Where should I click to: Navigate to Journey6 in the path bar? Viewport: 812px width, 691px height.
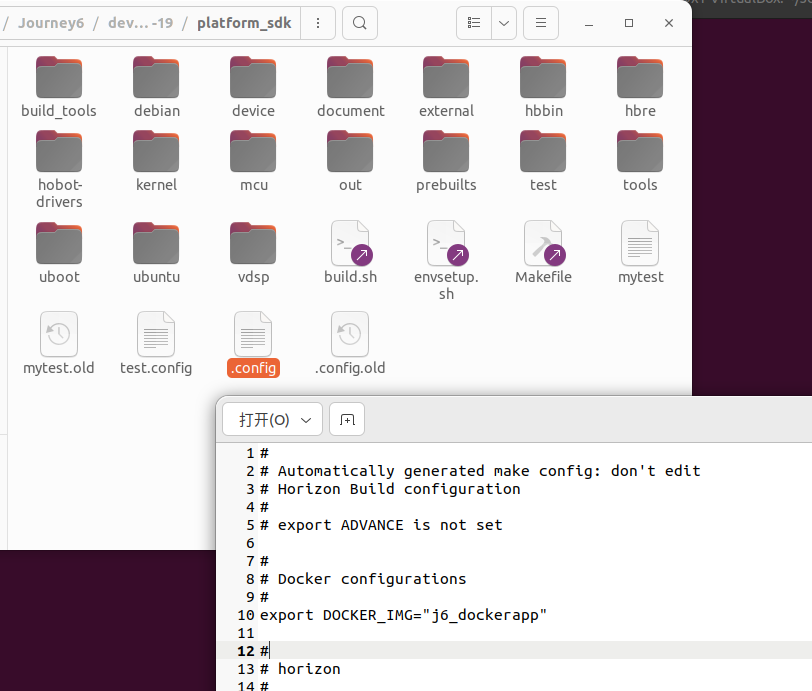pyautogui.click(x=55, y=22)
